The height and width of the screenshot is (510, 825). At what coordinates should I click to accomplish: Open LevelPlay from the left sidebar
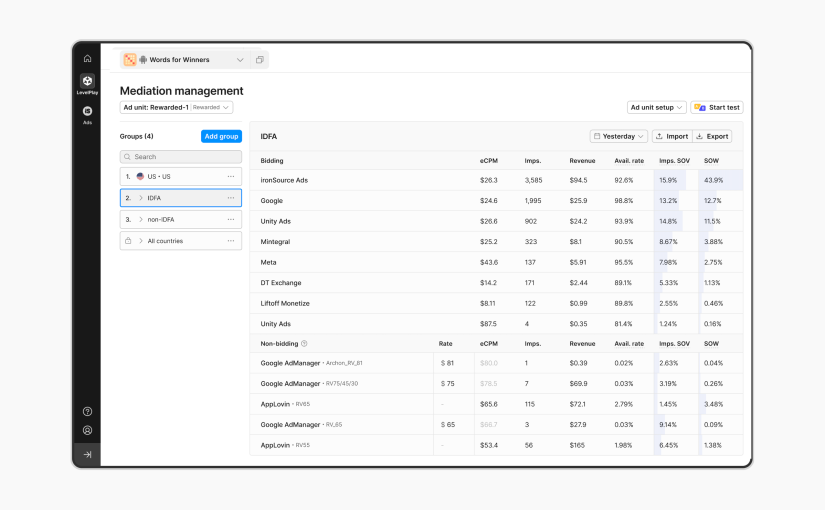(x=87, y=82)
